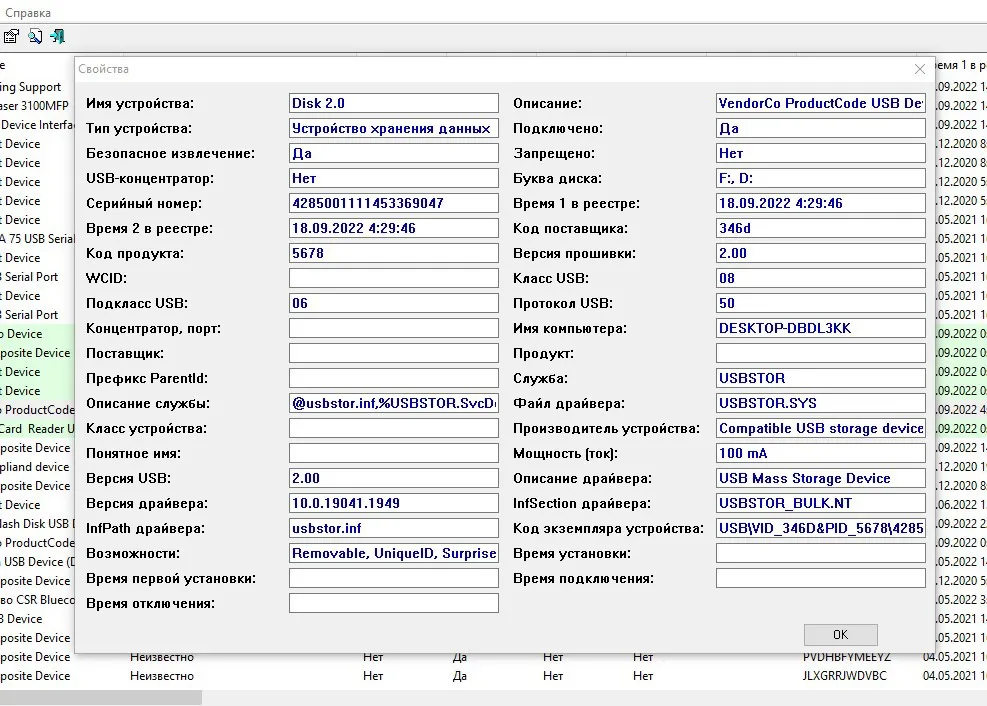987x706 pixels.
Task: Select the 3100MFP device row
Action: tap(34, 106)
